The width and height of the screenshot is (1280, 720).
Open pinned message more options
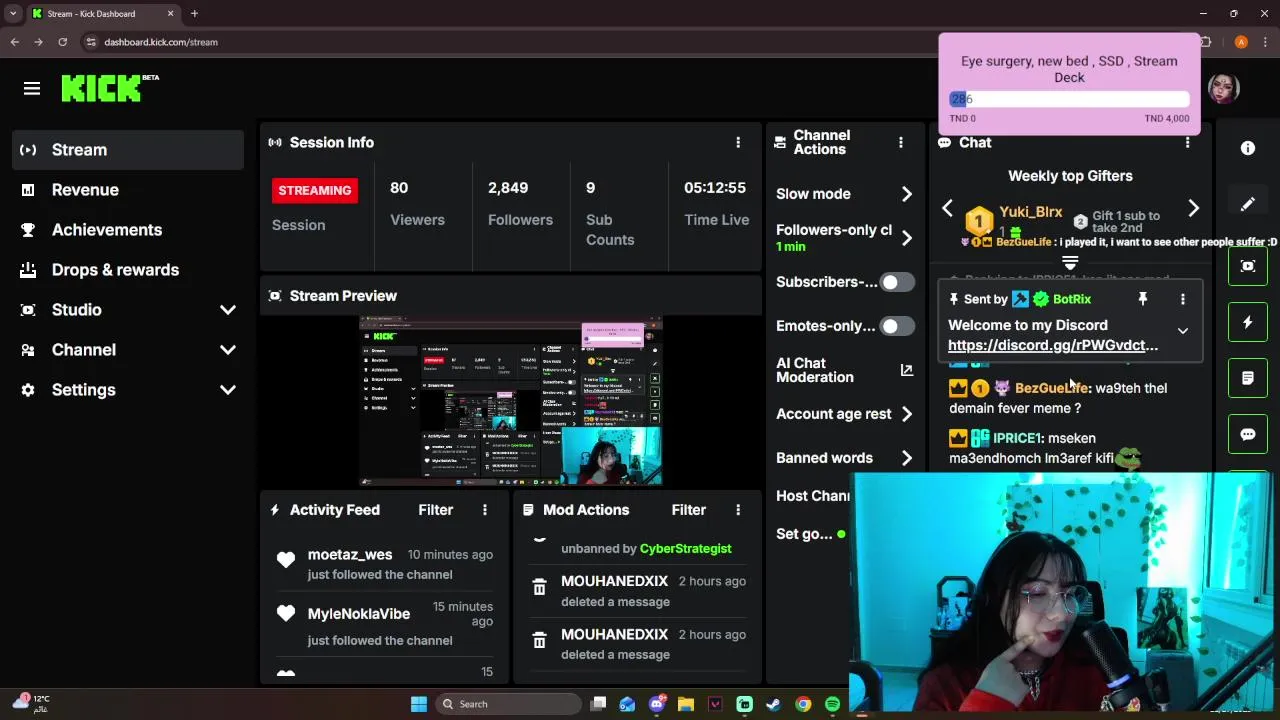pos(1182,299)
